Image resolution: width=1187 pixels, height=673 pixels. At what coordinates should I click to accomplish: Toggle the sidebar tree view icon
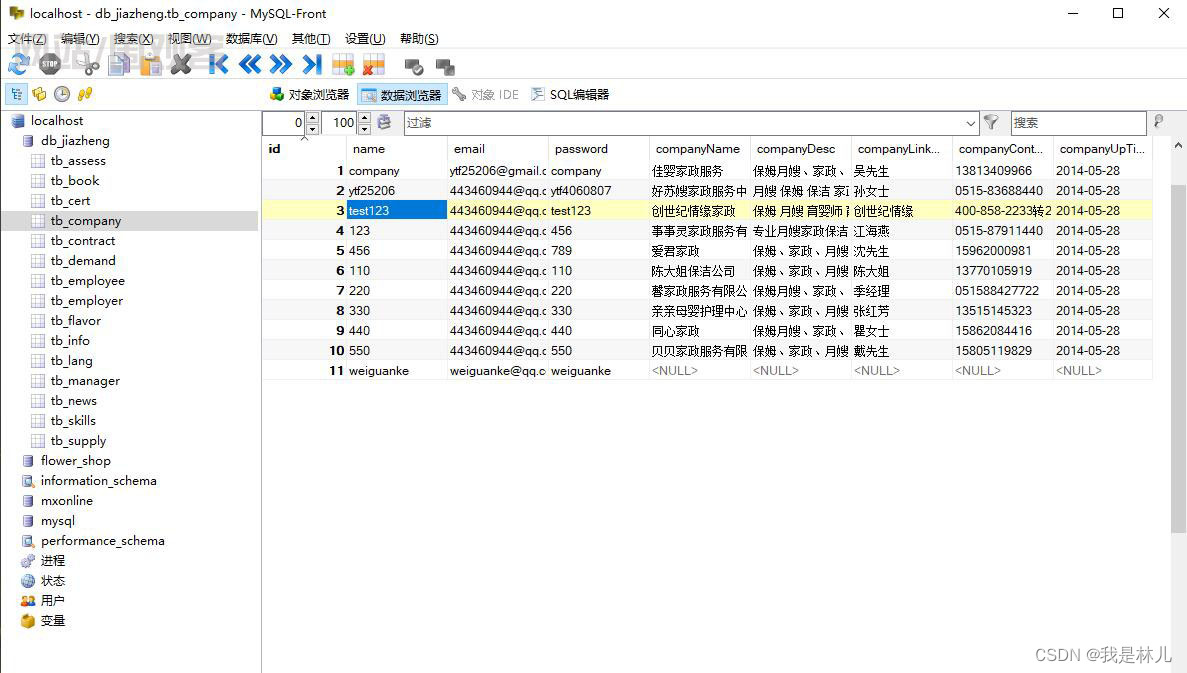click(x=16, y=93)
